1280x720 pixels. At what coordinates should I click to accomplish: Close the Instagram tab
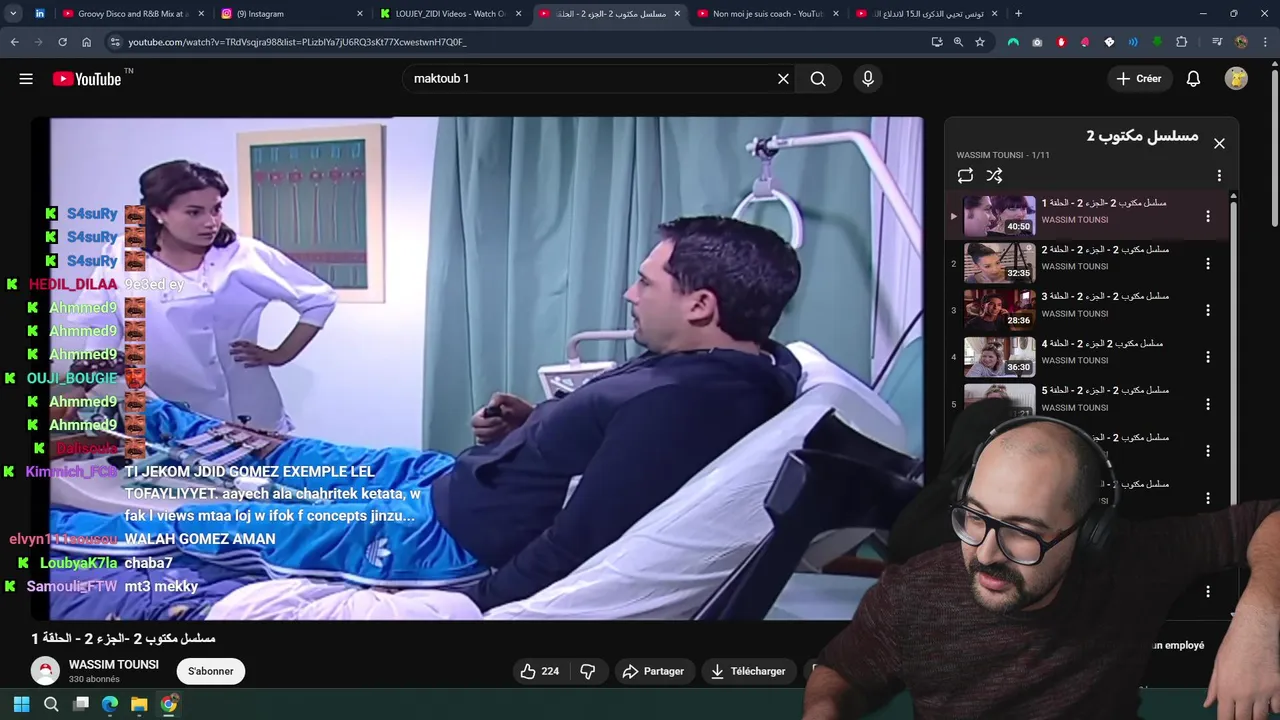click(x=360, y=14)
